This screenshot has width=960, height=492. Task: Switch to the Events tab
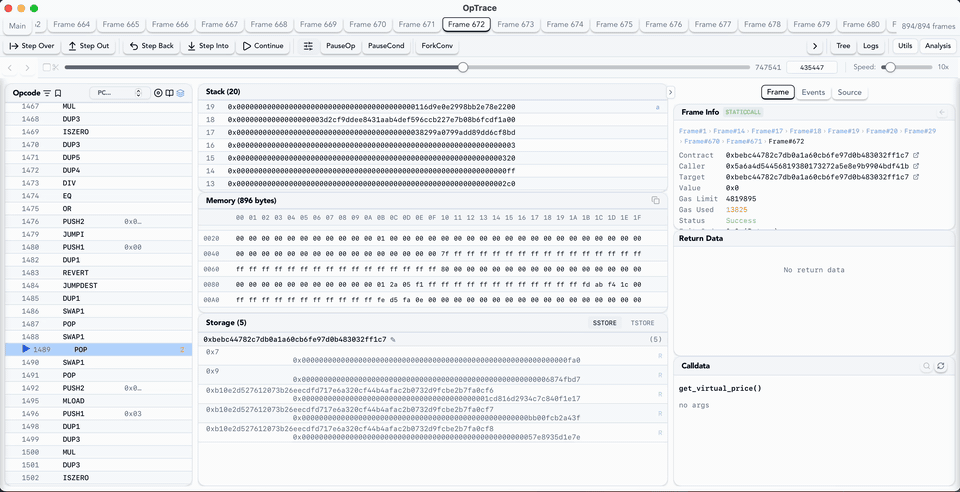(813, 92)
